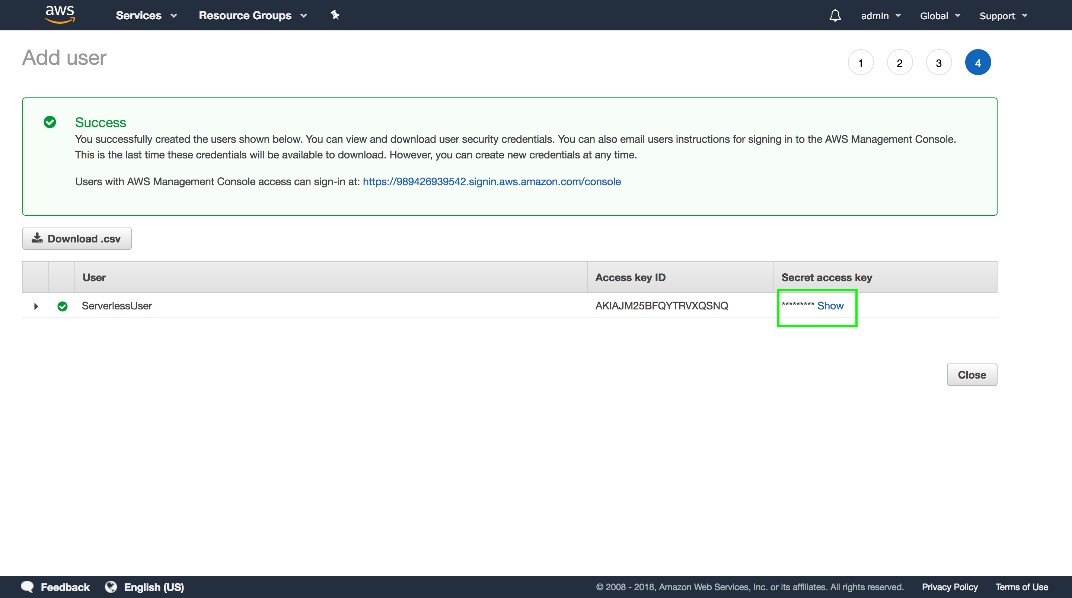
Task: Open the Resource Groups dropdown
Action: (x=253, y=15)
